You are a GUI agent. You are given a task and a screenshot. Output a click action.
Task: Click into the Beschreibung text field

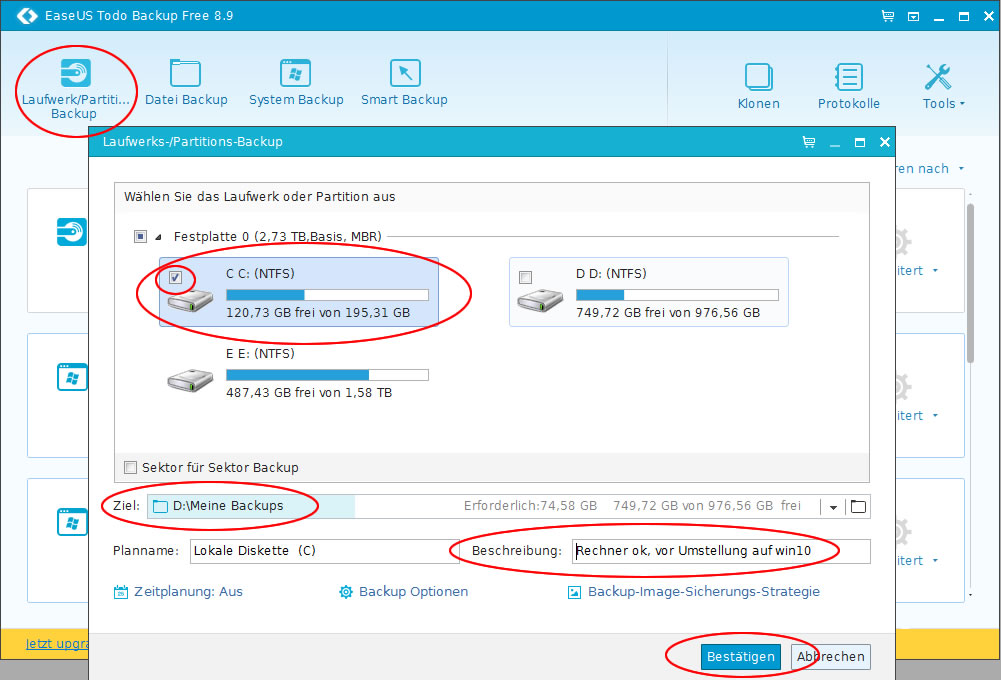(x=720, y=551)
